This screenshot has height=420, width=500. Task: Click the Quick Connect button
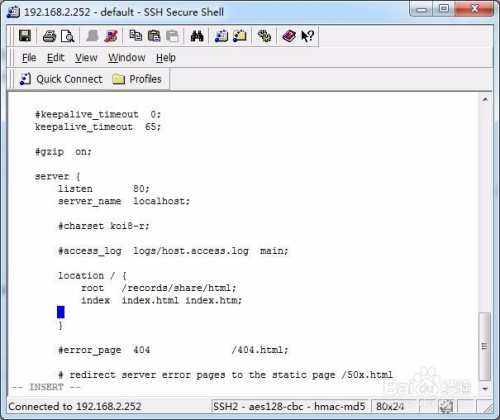coord(61,79)
